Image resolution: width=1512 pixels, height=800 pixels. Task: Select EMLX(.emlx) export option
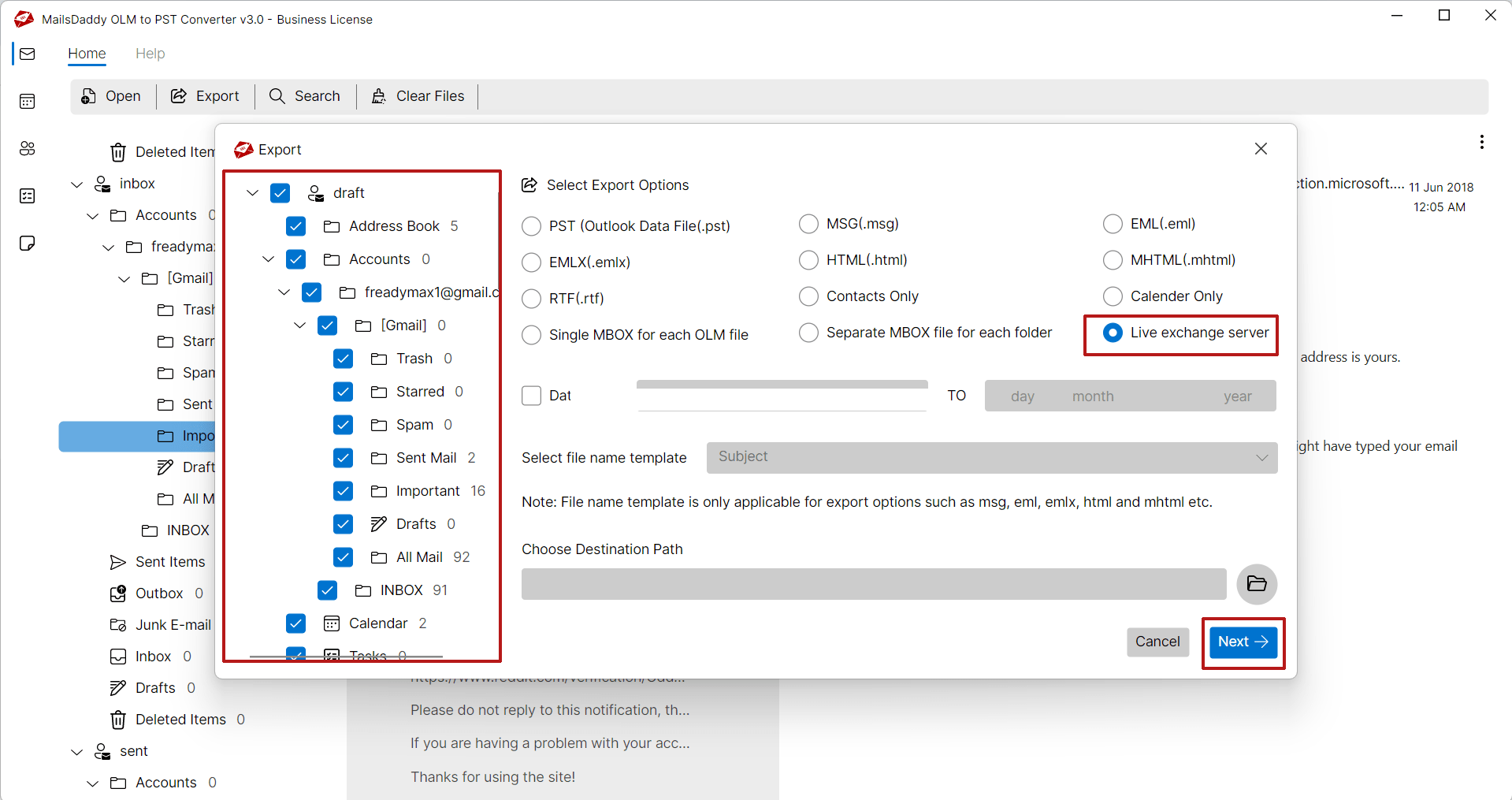point(532,262)
